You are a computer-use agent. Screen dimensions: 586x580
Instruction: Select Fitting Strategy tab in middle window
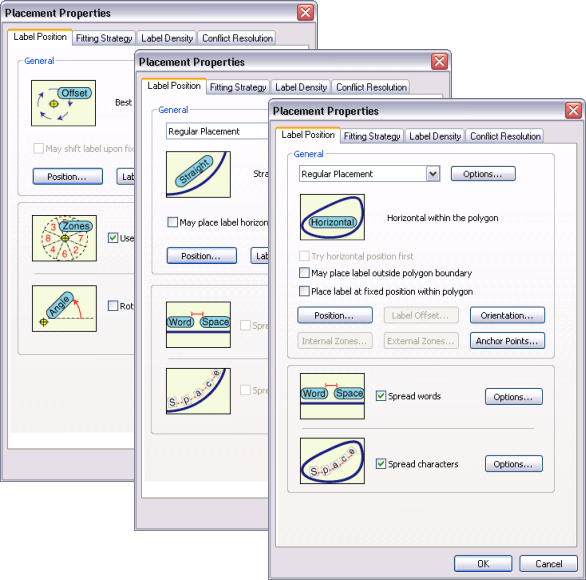pyautogui.click(x=238, y=87)
